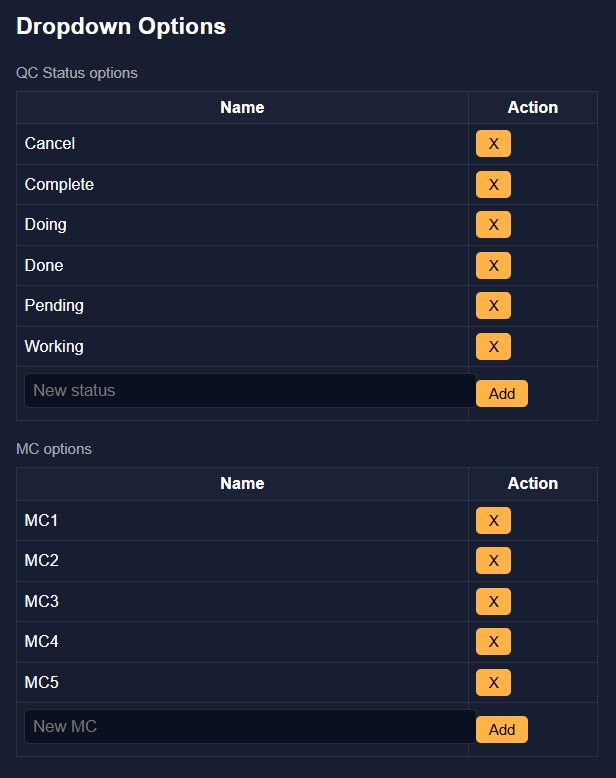The image size is (616, 778).
Task: Delete the MC5 option
Action: 493,683
